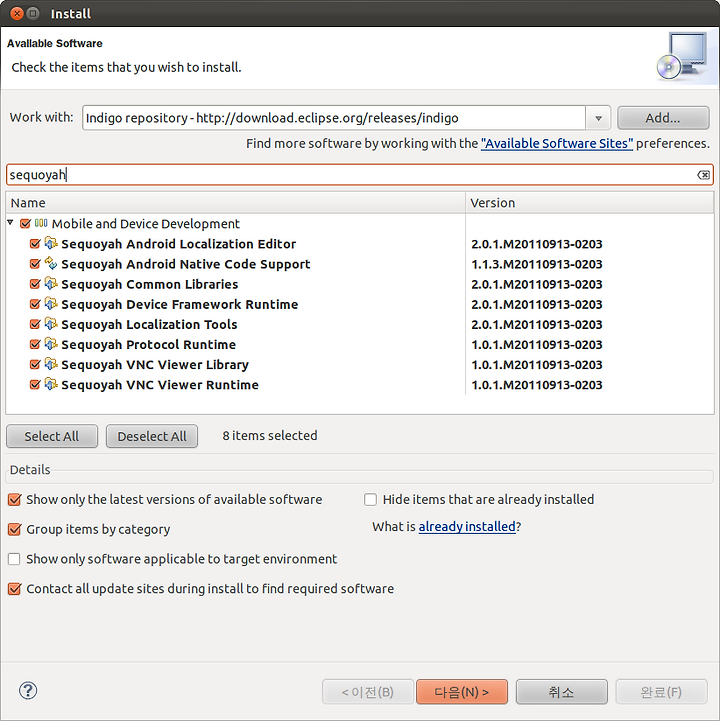Image resolution: width=720 pixels, height=721 pixels.
Task: Select the Sequoyah Localization Tools row name
Action: pyautogui.click(x=149, y=325)
